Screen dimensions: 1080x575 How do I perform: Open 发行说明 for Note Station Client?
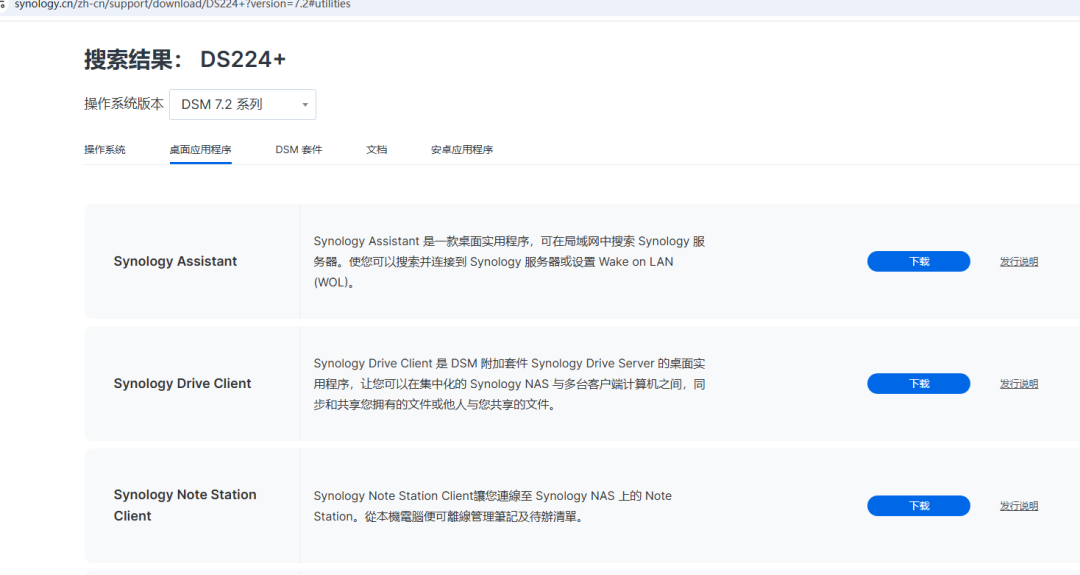click(x=1019, y=506)
